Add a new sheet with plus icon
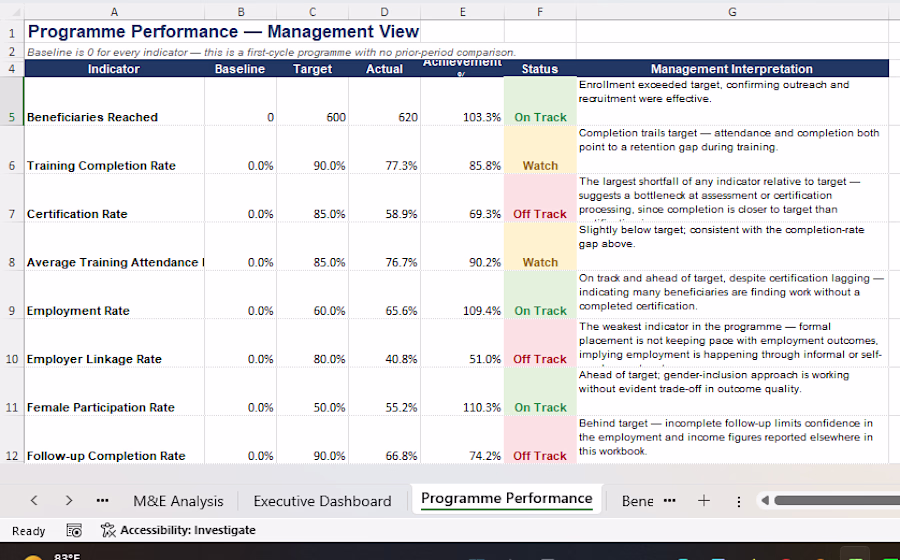 (x=704, y=501)
